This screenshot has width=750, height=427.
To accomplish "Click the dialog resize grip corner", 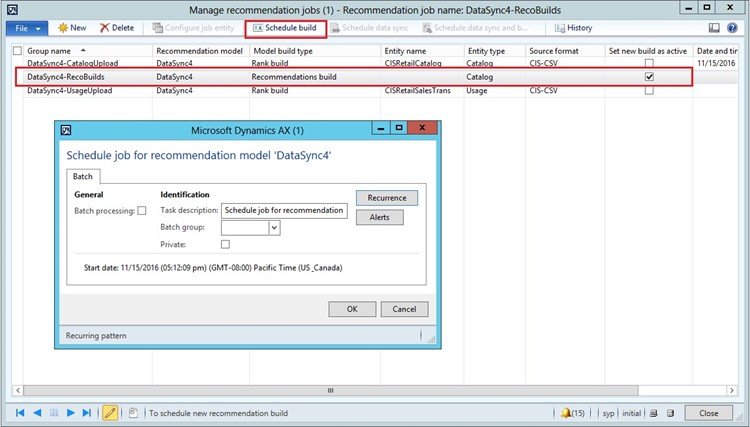I will [x=431, y=339].
